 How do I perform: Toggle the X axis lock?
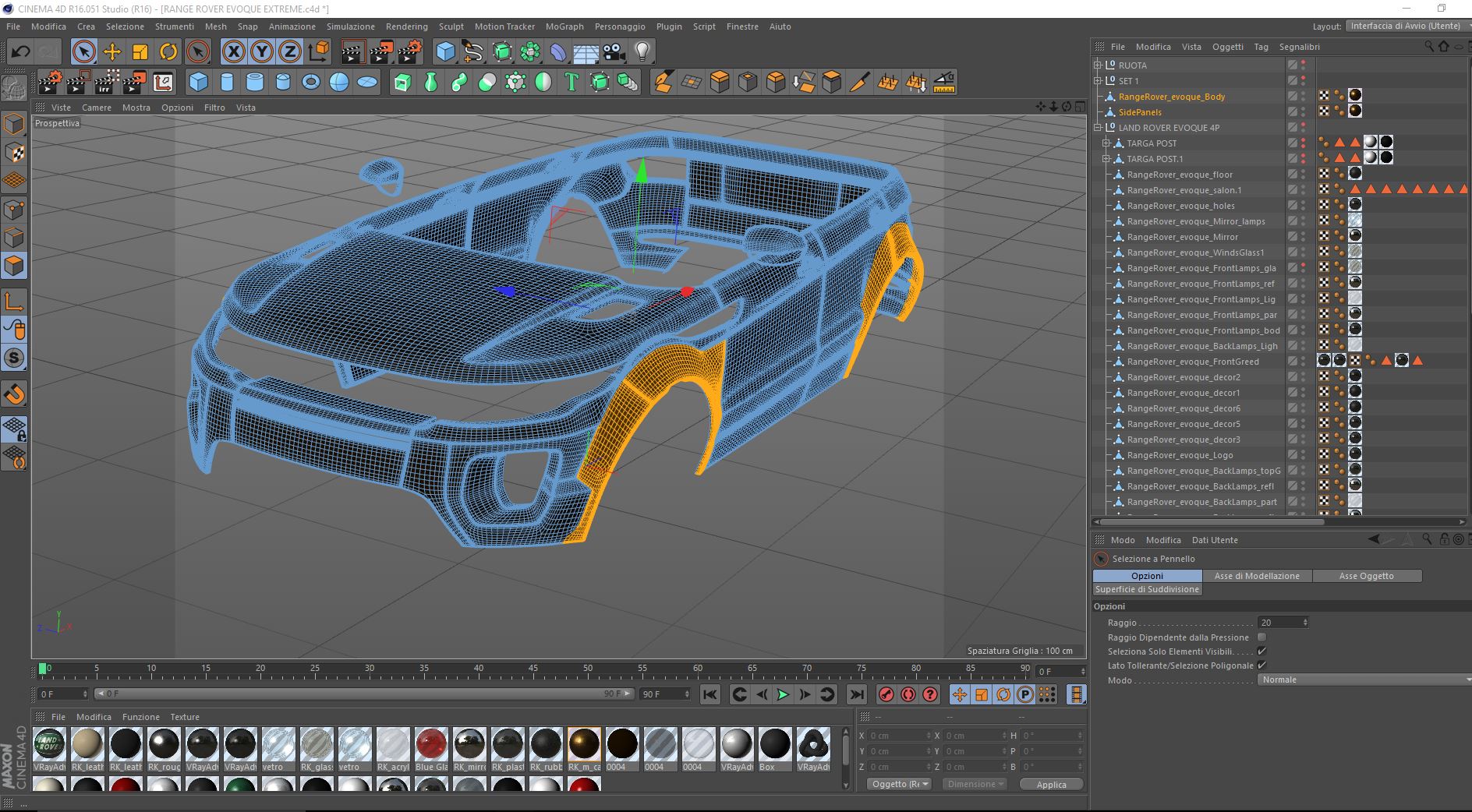(233, 52)
